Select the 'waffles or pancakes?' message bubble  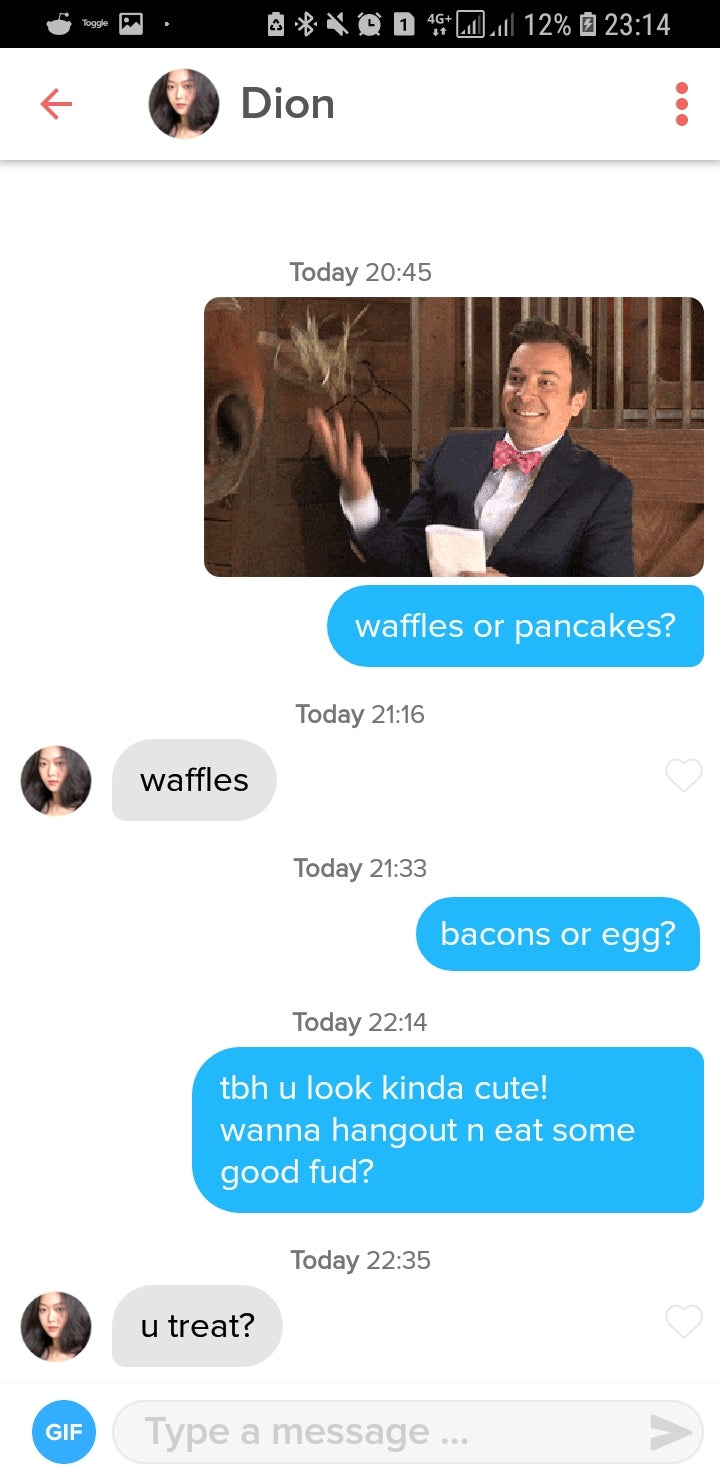pos(515,626)
